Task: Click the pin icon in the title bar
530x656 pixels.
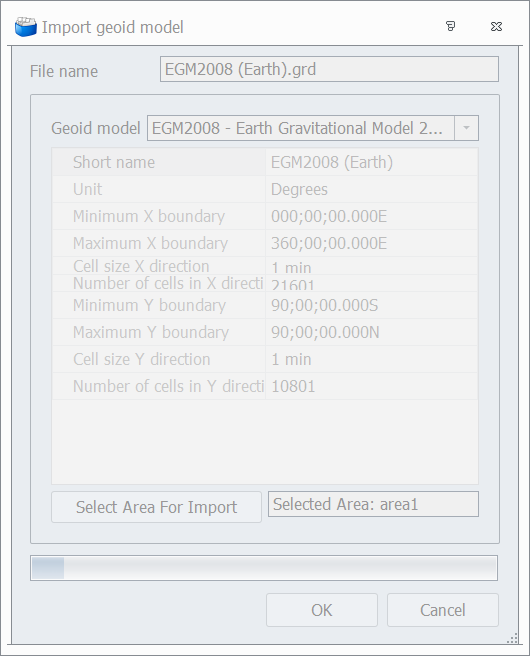Action: coord(451,26)
